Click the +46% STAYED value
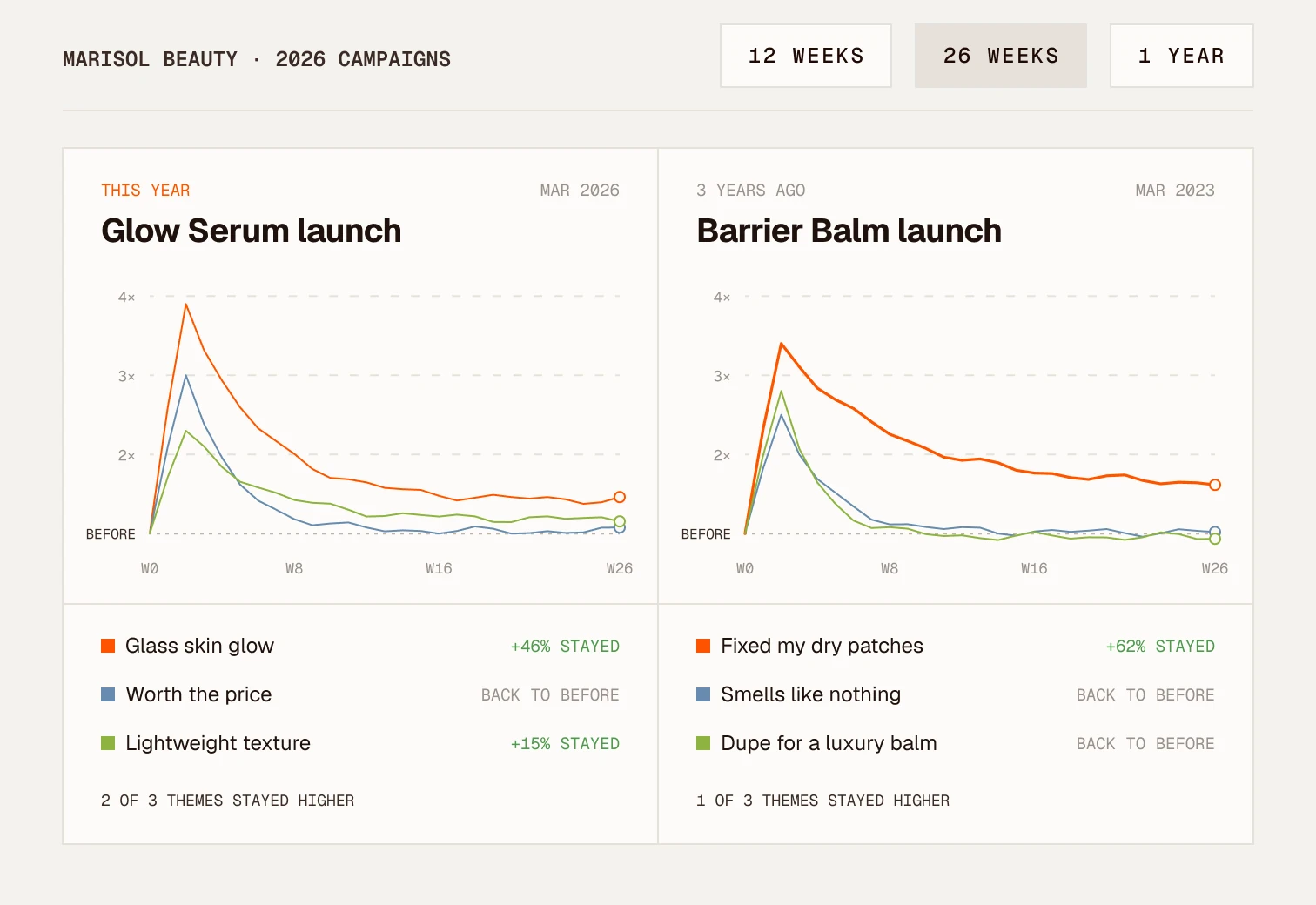The height and width of the screenshot is (905, 1316). tap(565, 647)
